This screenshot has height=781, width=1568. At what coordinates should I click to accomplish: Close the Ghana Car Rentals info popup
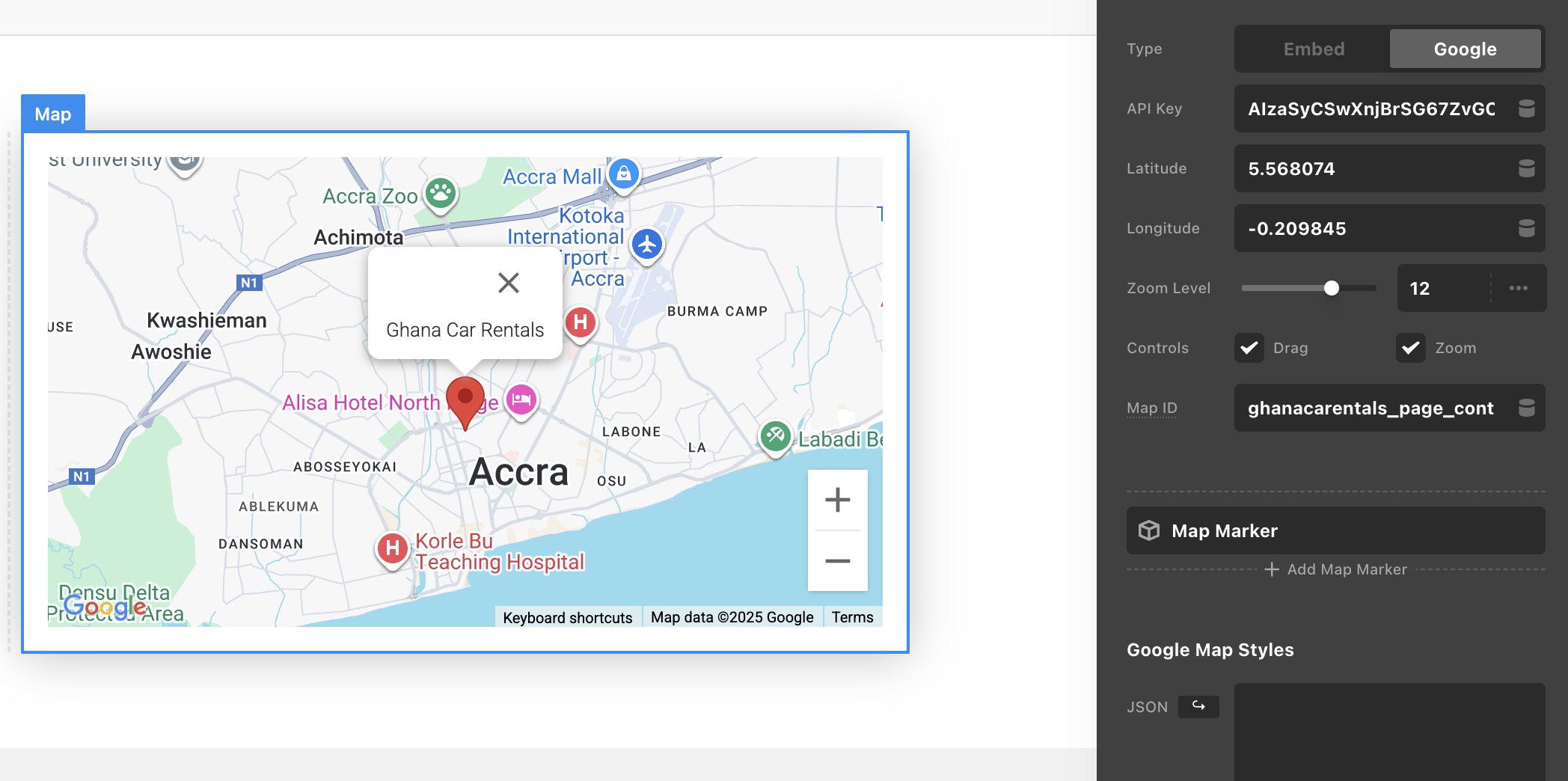(x=509, y=283)
